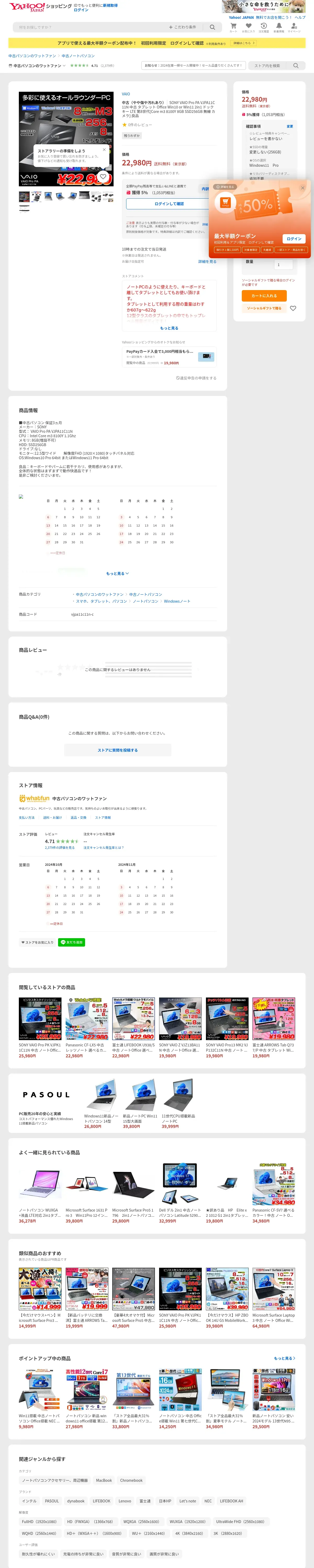The width and height of the screenshot is (314, 1568).
Task: Open SONY VAIO Pro PK 25,980円 product card
Action: point(40,1028)
